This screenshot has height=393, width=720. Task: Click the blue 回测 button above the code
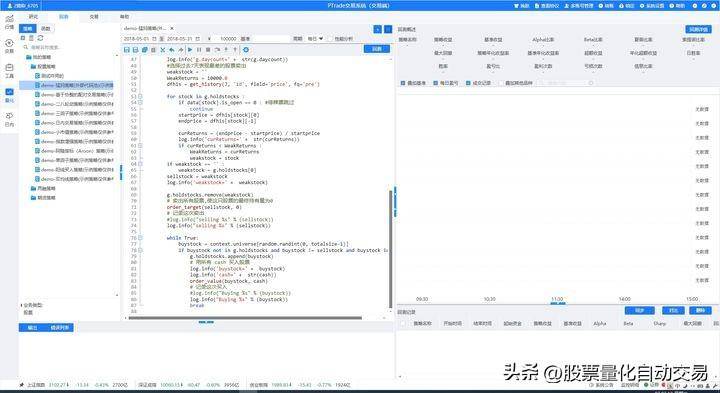click(377, 49)
